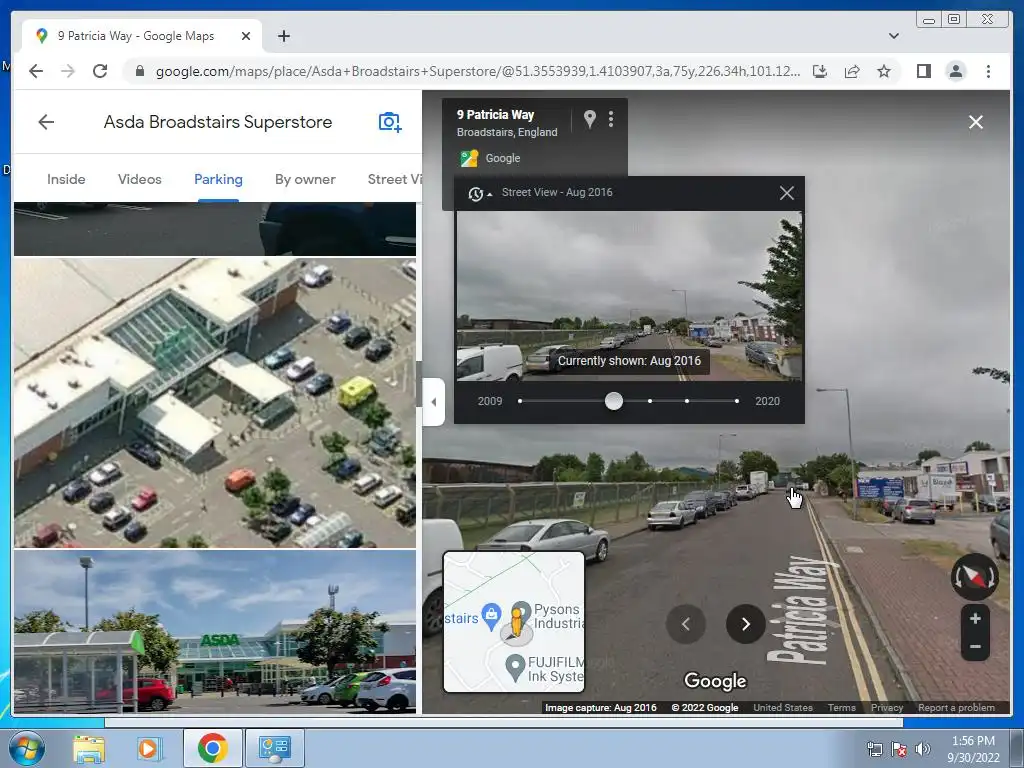Go to previous Street View image

pos(686,624)
